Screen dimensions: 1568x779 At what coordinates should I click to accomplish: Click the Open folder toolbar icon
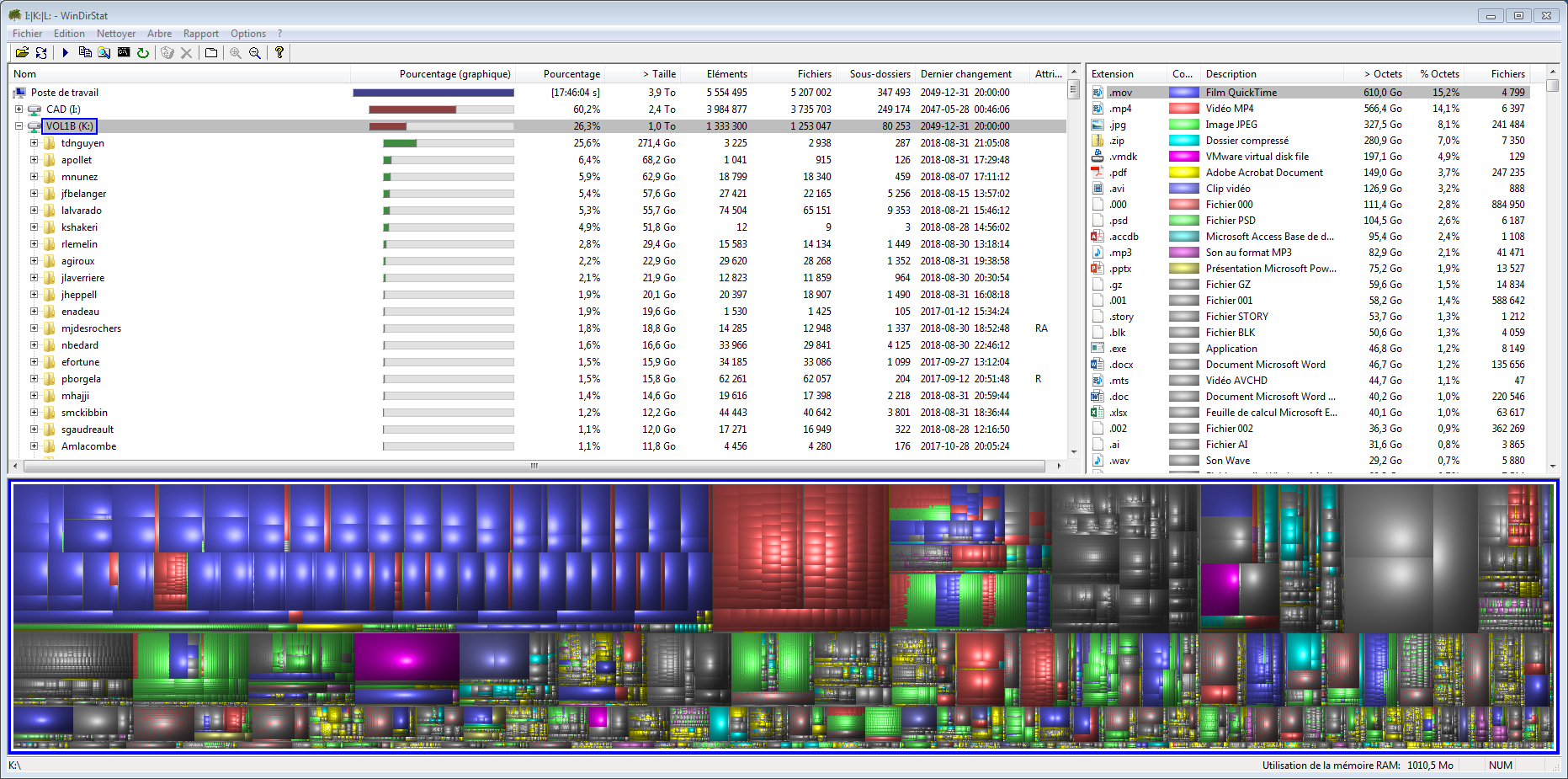pos(22,52)
